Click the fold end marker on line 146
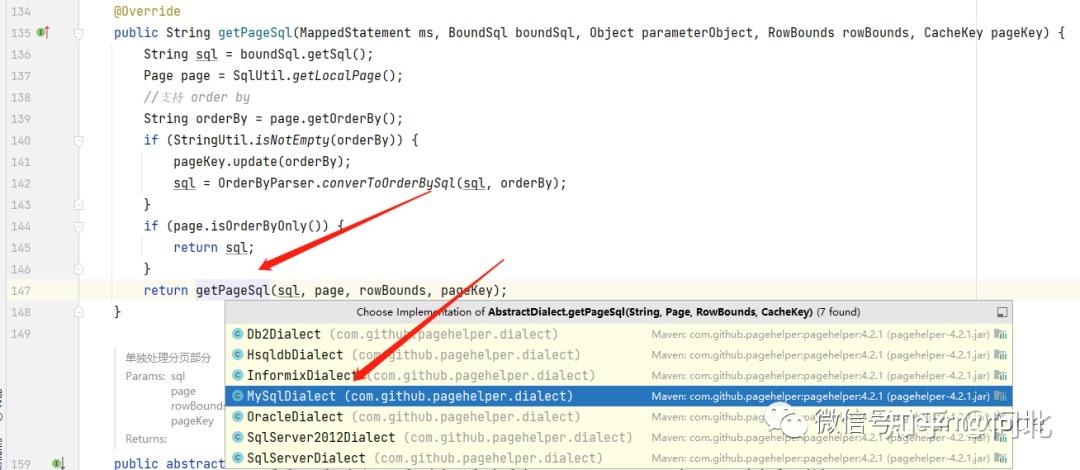 coord(79,269)
